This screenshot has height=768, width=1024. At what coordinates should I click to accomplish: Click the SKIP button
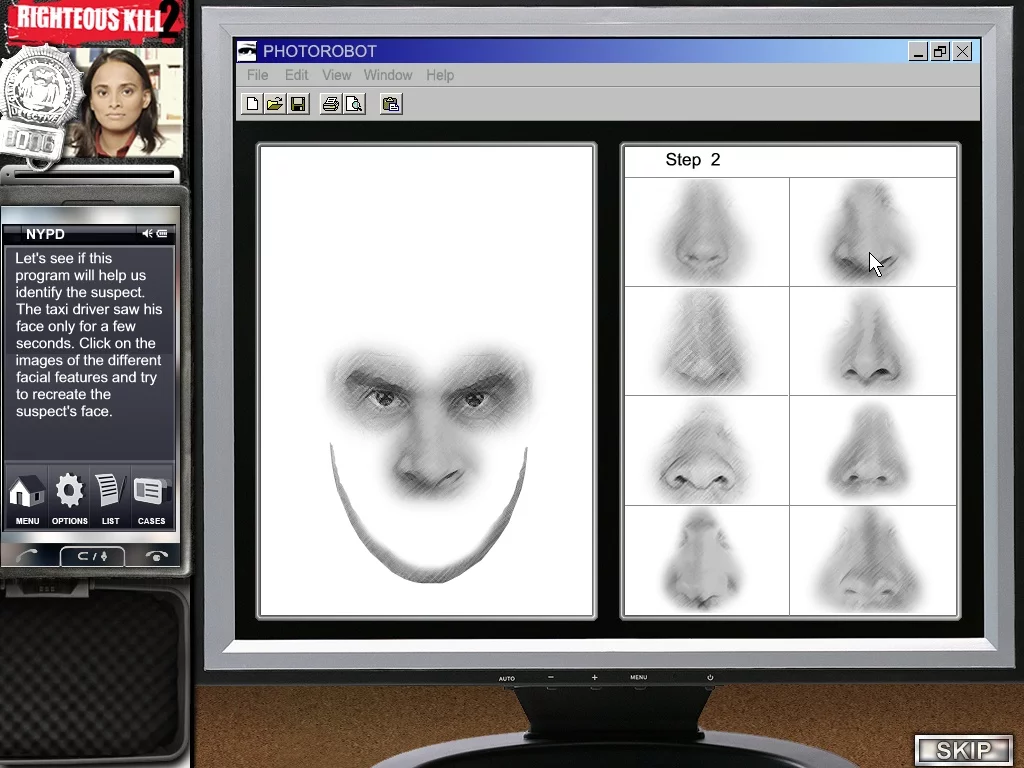[963, 750]
